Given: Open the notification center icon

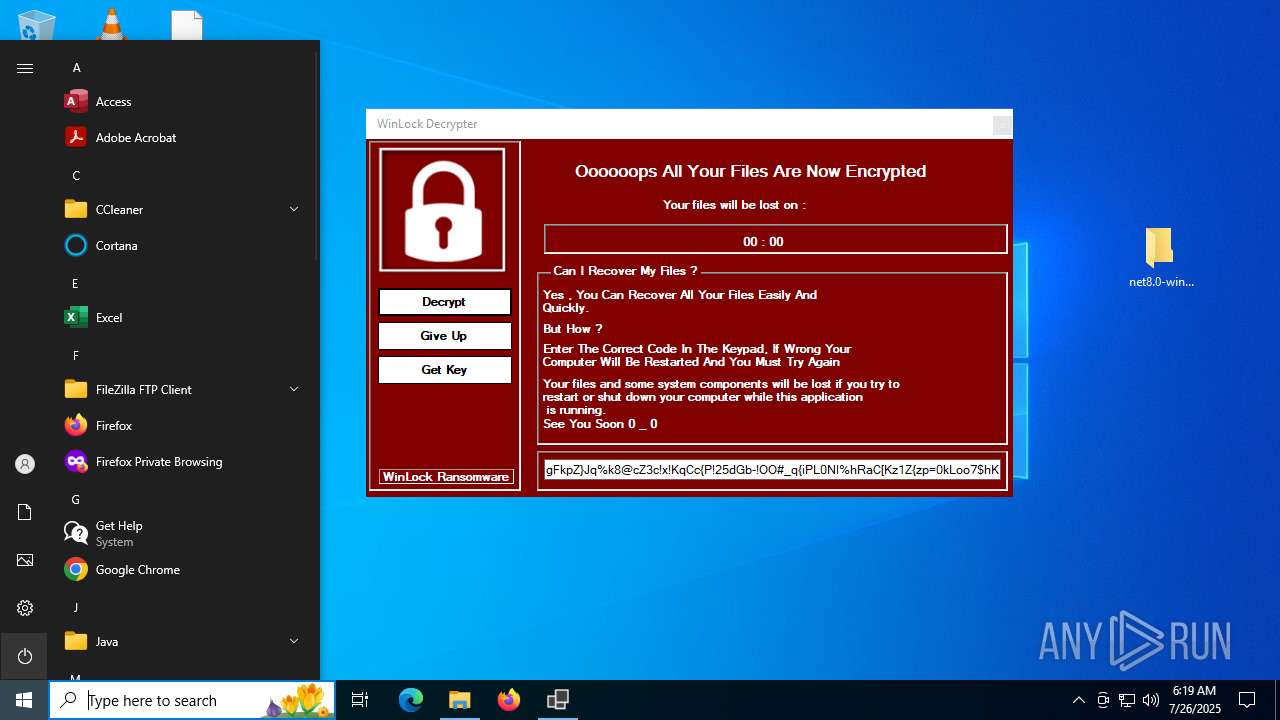Looking at the screenshot, I should (1247, 700).
